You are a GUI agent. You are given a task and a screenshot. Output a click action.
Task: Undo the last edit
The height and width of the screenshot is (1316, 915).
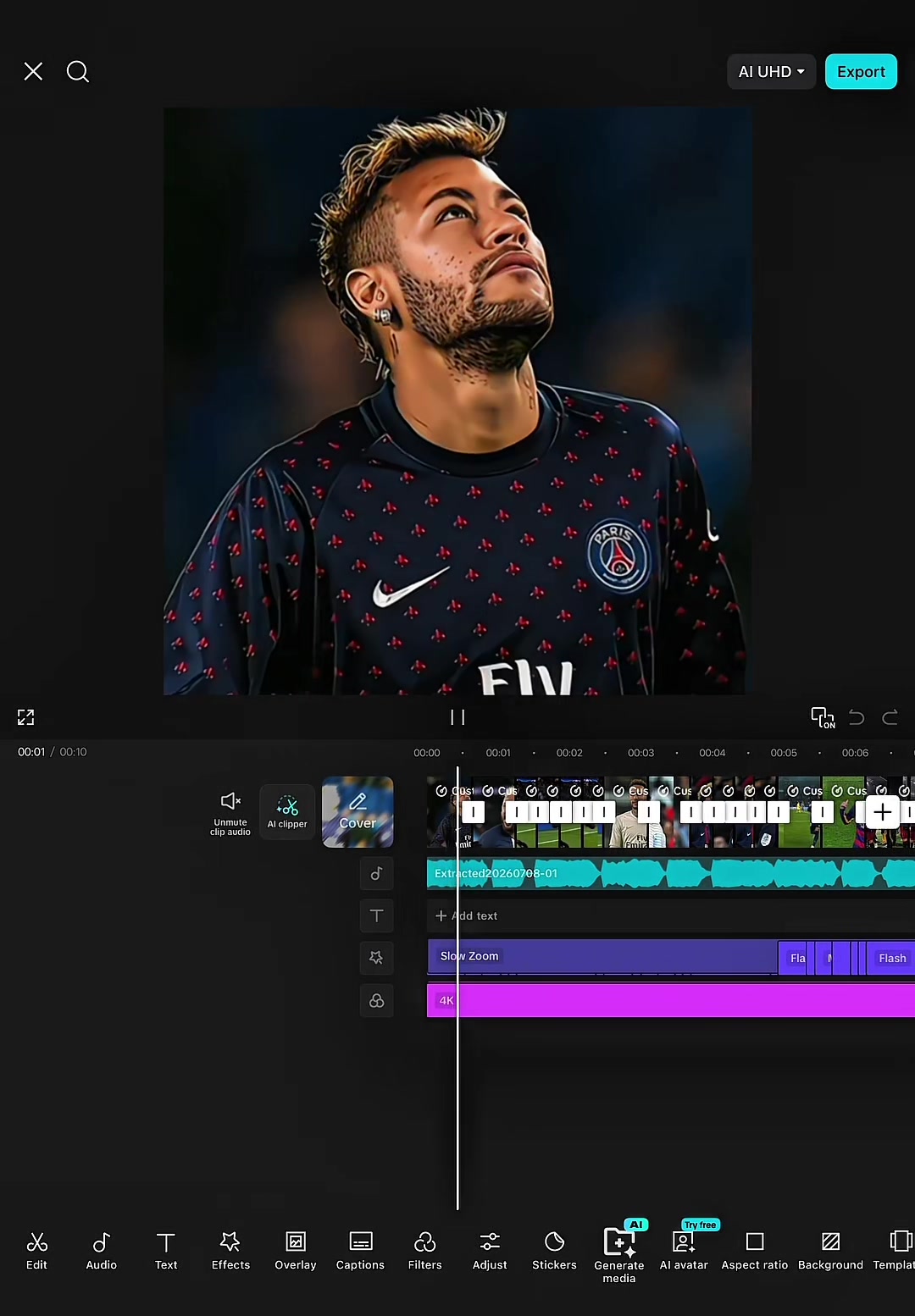coord(857,717)
